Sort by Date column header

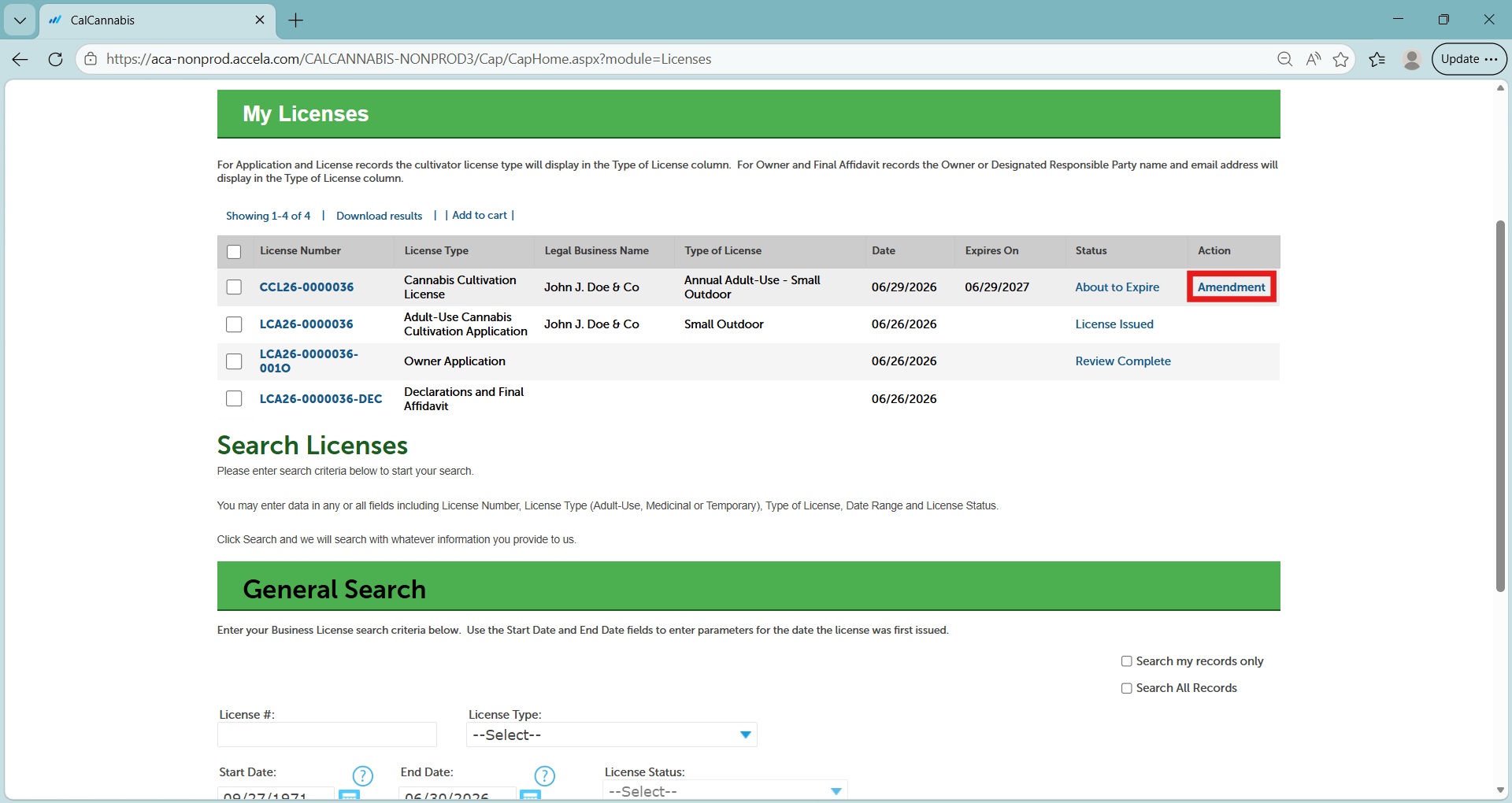coord(884,250)
